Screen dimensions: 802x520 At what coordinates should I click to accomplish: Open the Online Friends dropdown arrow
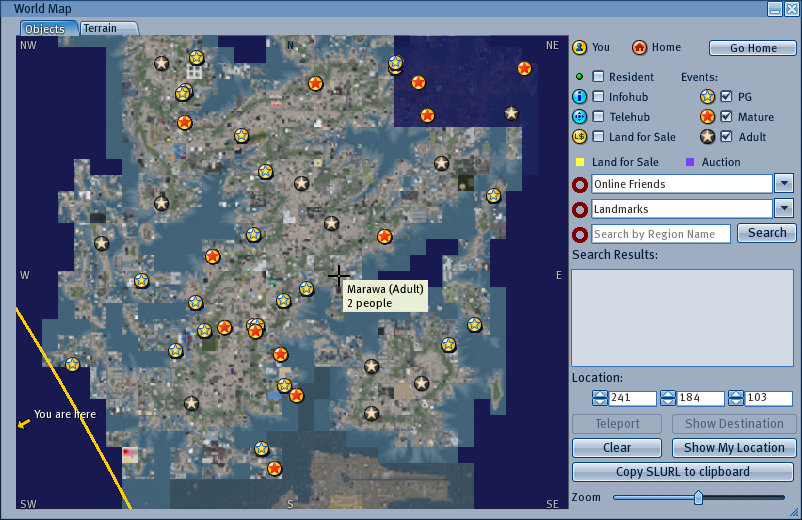tap(784, 183)
